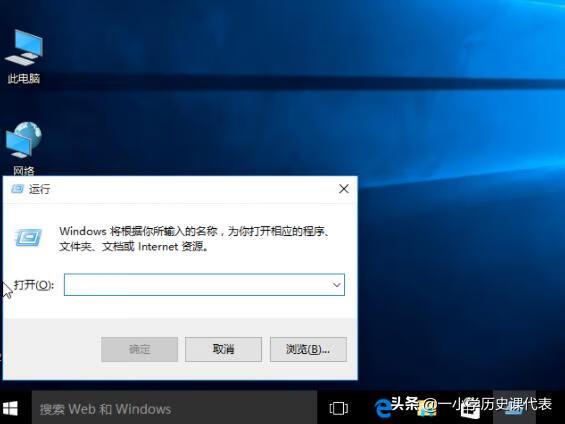
Task: Open the 此电脑 desktop icon
Action: [24, 57]
